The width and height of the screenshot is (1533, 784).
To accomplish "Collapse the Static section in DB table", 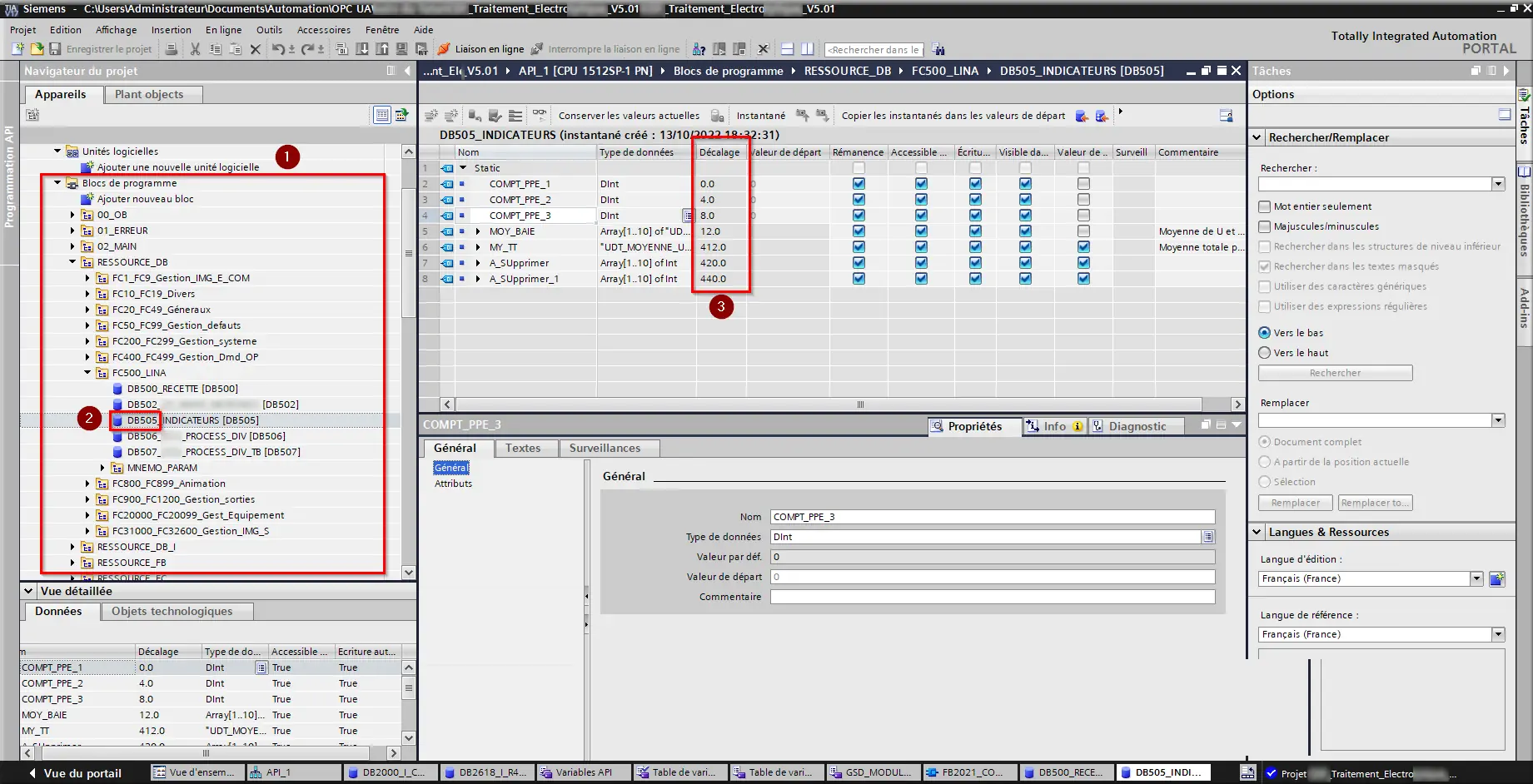I will pyautogui.click(x=464, y=168).
